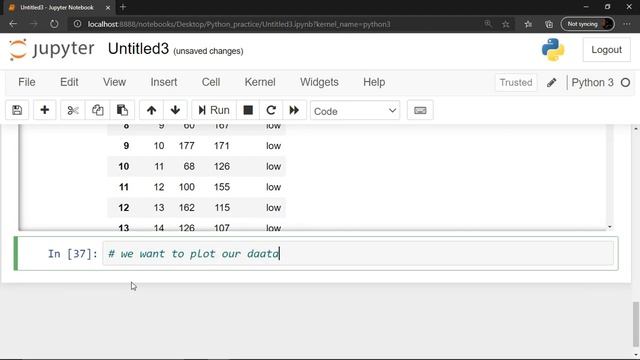Select value 162 in row 12

point(187,208)
